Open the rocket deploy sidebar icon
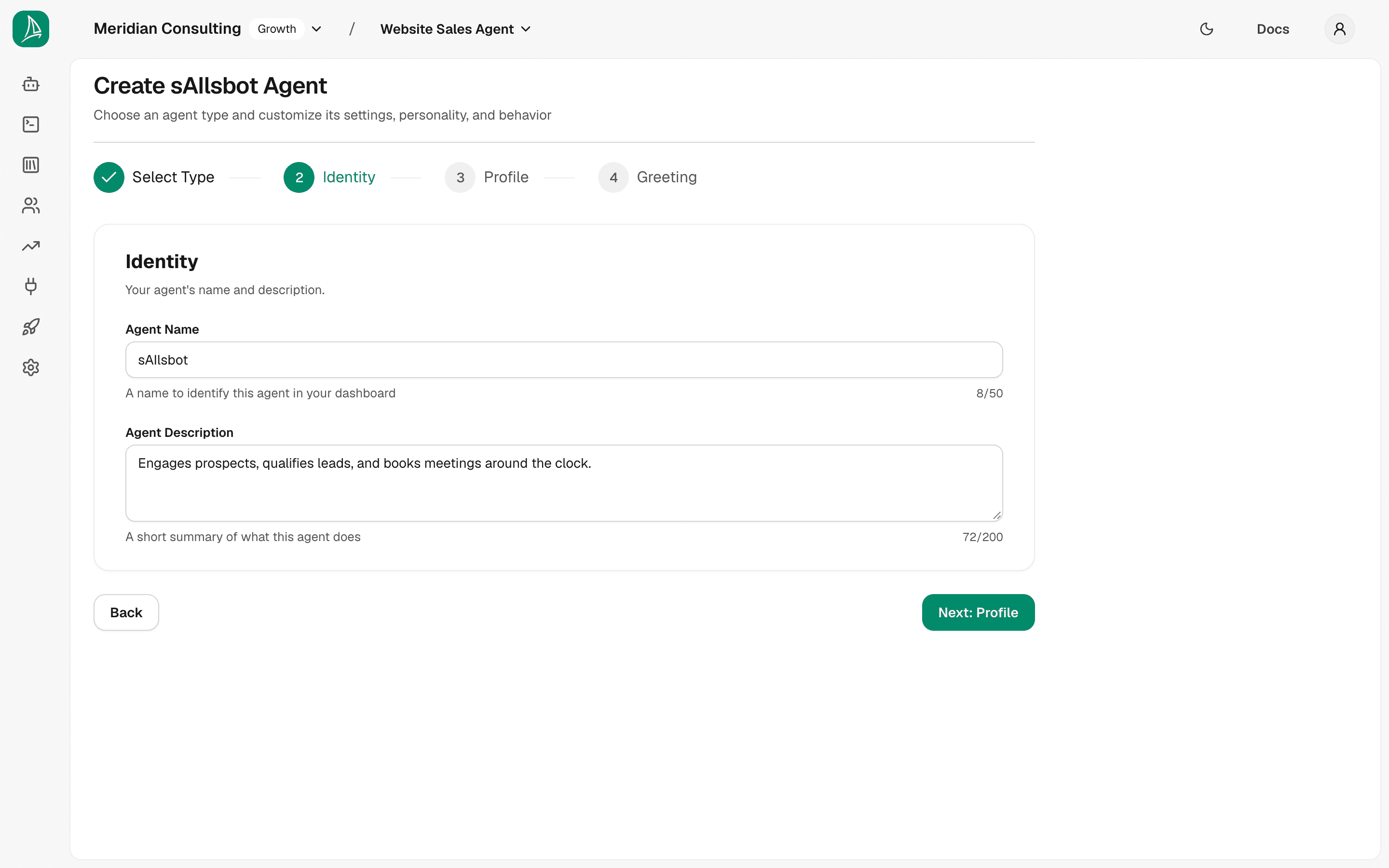 [x=31, y=327]
